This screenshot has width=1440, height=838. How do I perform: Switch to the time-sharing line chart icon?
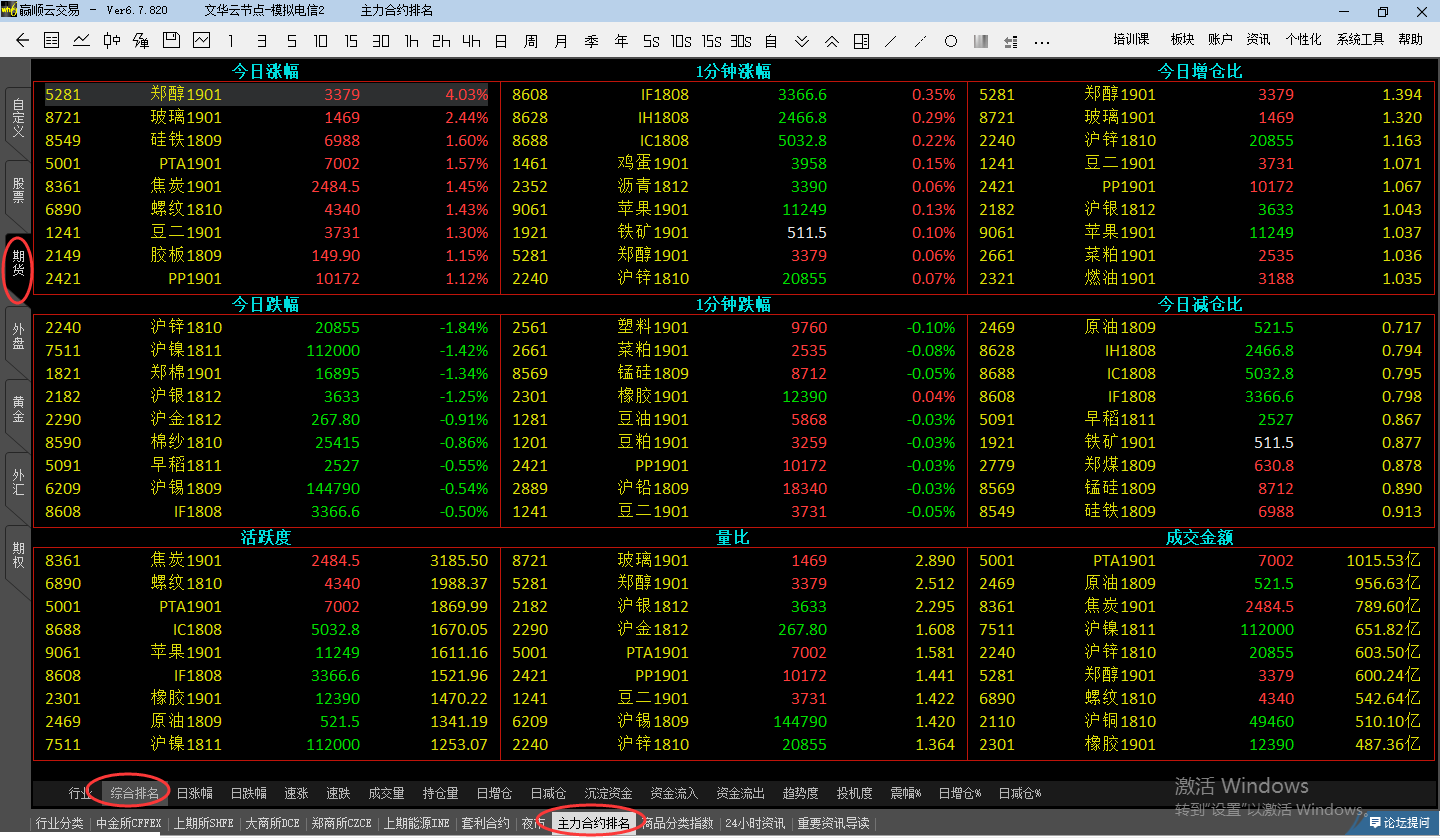pyautogui.click(x=82, y=41)
